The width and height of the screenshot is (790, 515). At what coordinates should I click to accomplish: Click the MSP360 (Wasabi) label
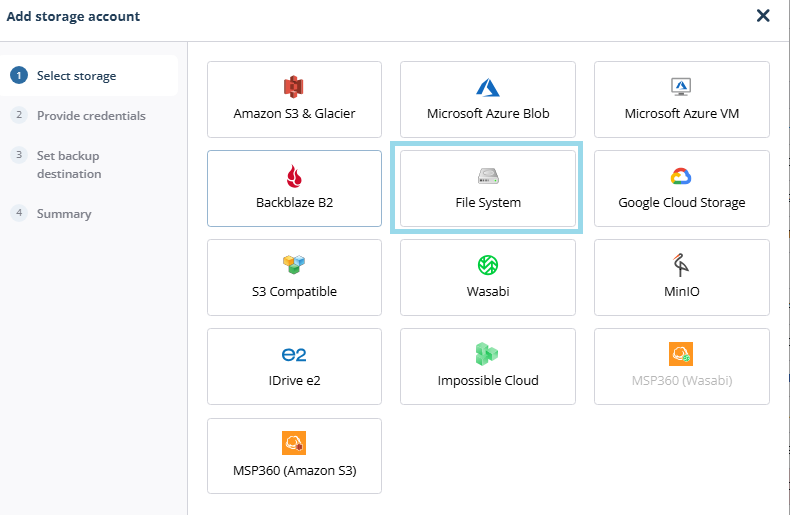682,380
